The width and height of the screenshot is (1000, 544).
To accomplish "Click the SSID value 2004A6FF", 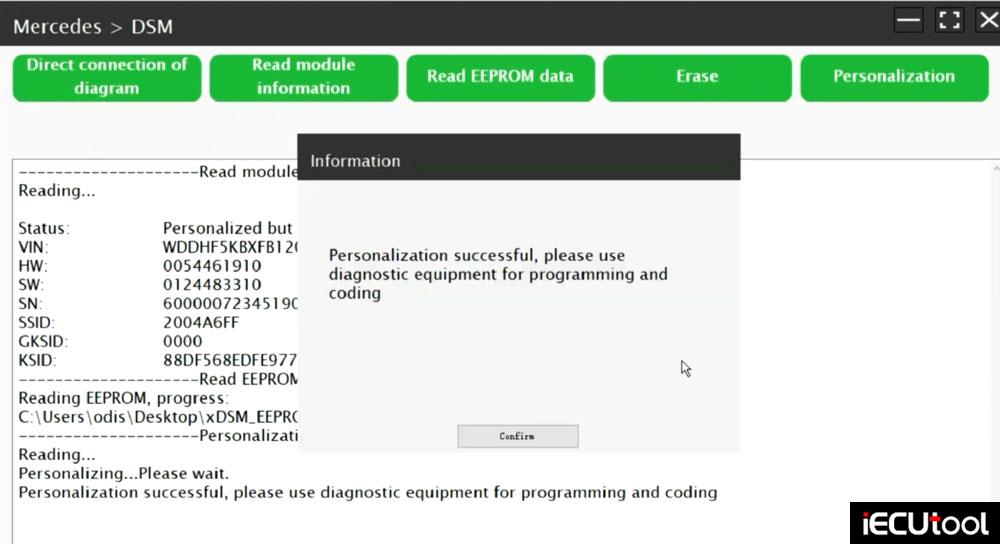I will click(201, 323).
